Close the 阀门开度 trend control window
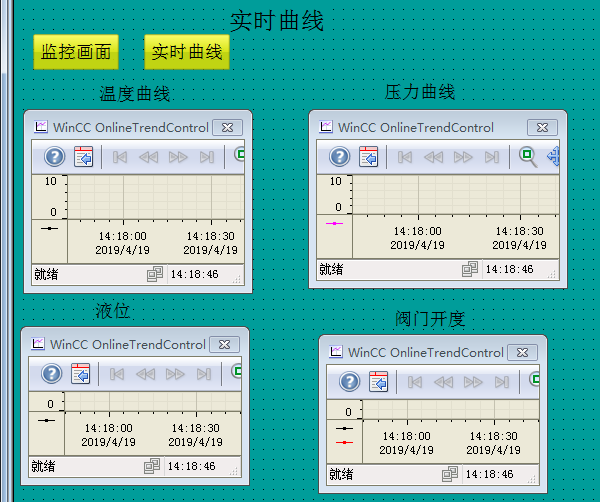This screenshot has width=600, height=502. (x=522, y=352)
